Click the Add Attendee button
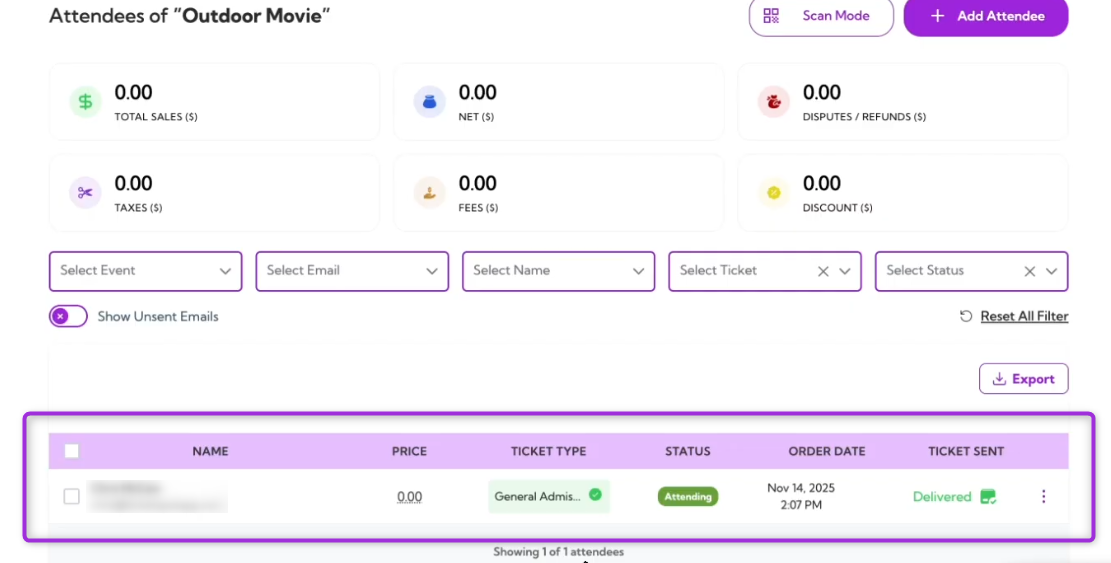The width and height of the screenshot is (1111, 563). [x=986, y=16]
